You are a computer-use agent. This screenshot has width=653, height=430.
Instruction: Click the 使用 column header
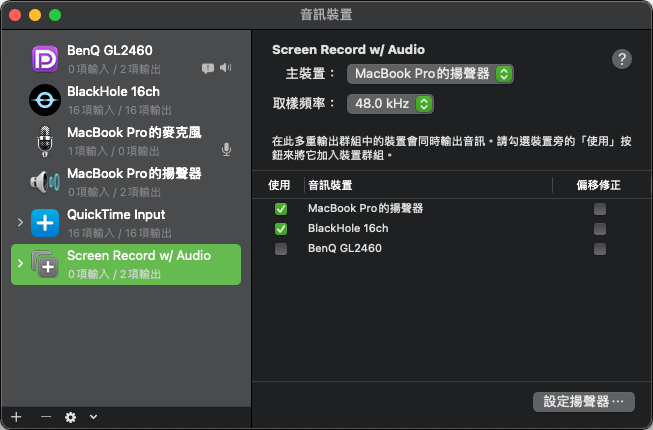(x=279, y=185)
